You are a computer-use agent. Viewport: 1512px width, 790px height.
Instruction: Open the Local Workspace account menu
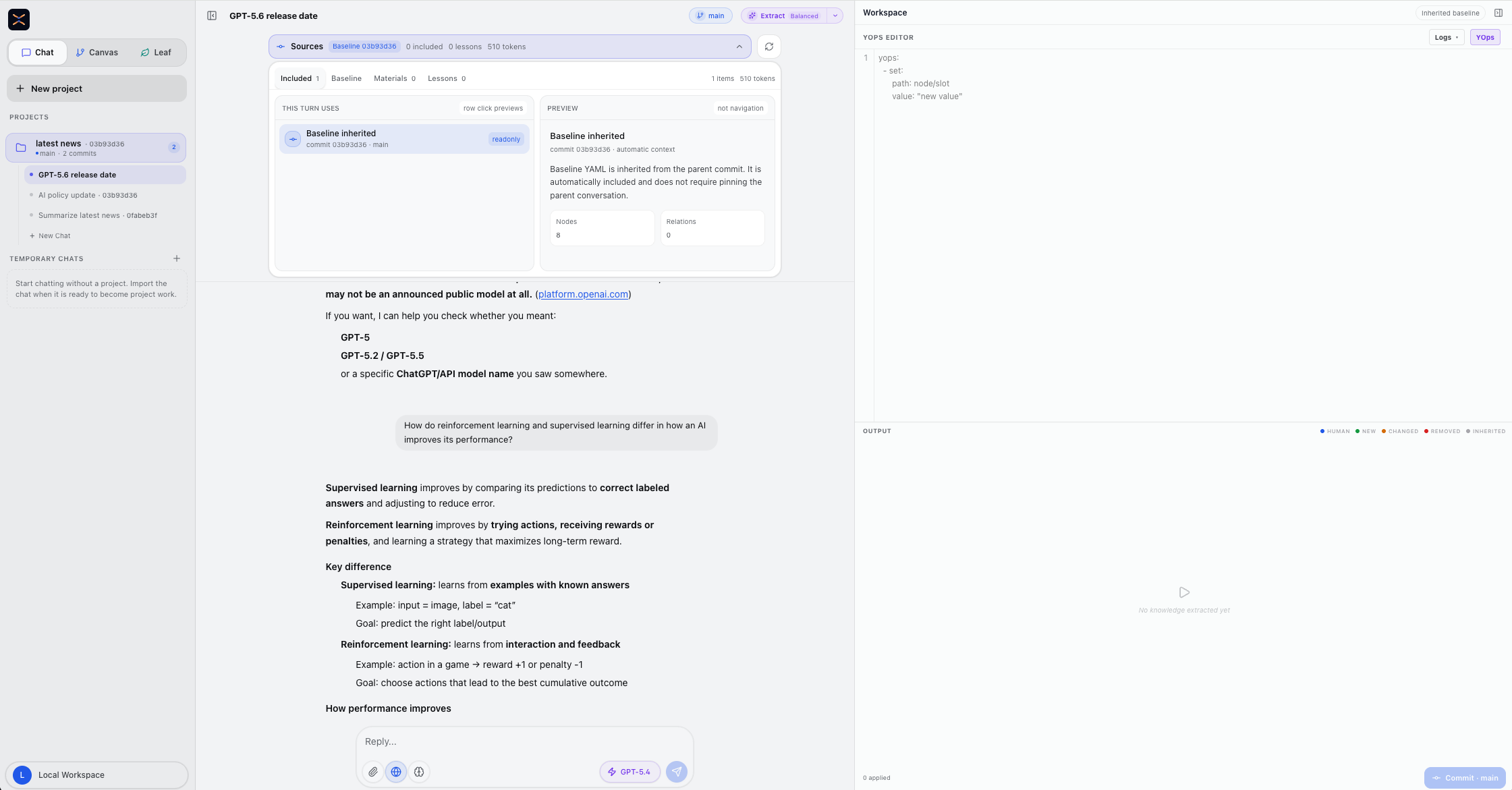[96, 775]
